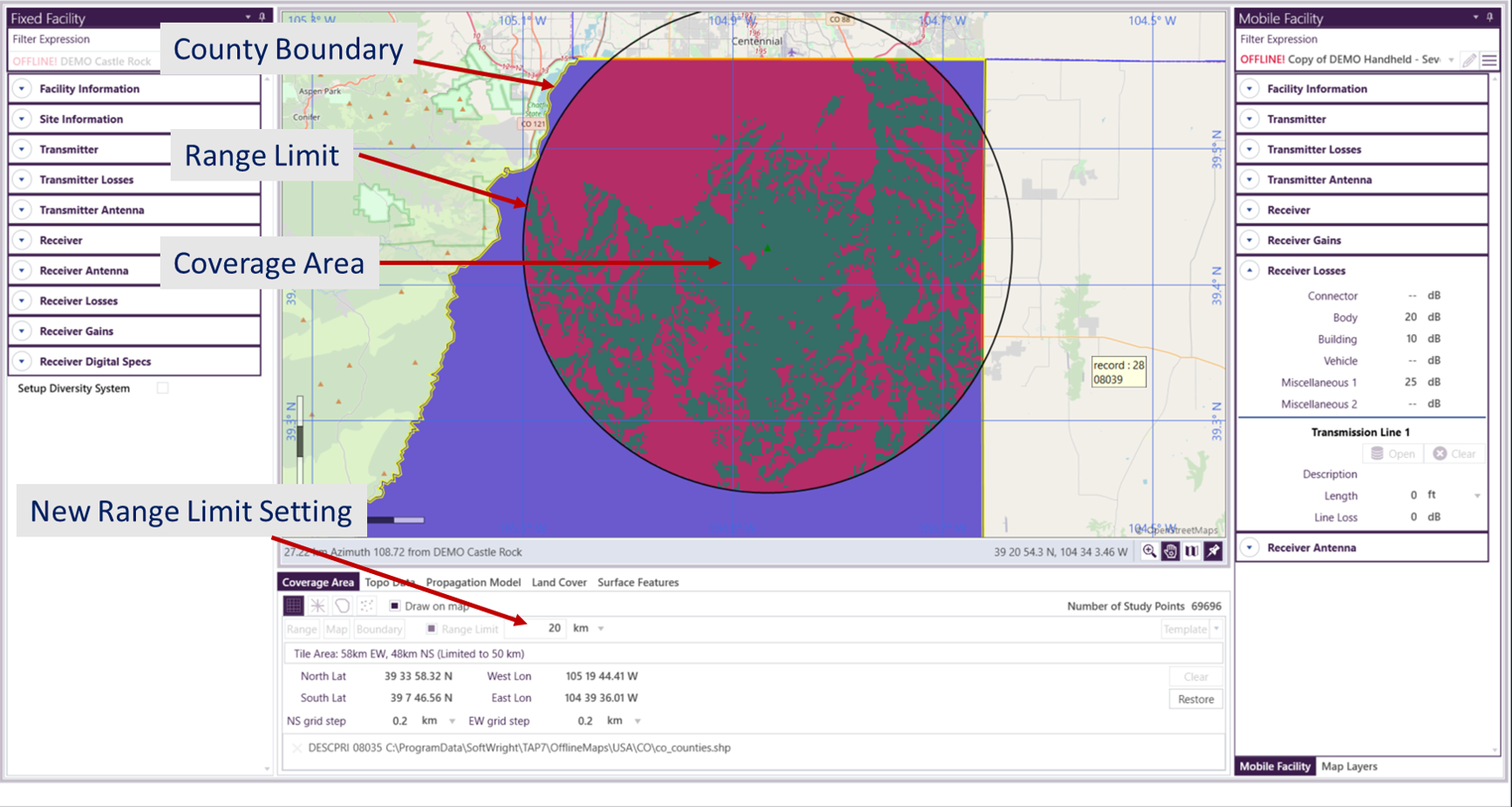1512x807 pixels.
Task: Open the Mobile Facility hamburger menu
Action: point(1489,60)
